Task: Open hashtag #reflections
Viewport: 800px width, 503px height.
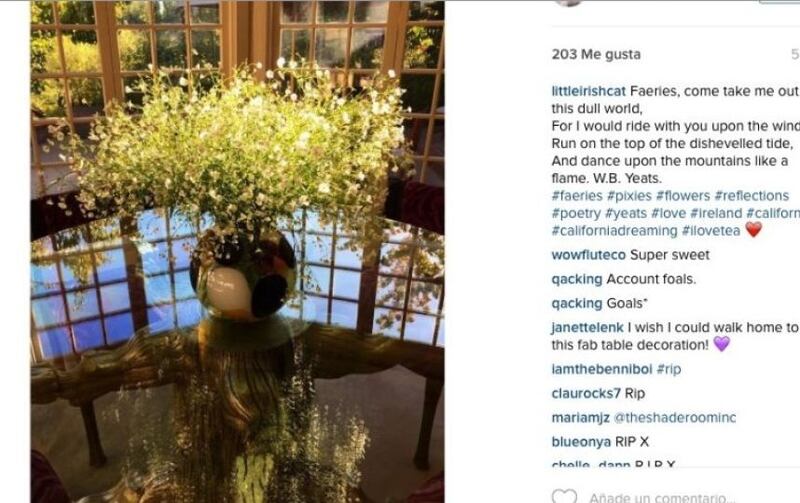Action: 752,196
